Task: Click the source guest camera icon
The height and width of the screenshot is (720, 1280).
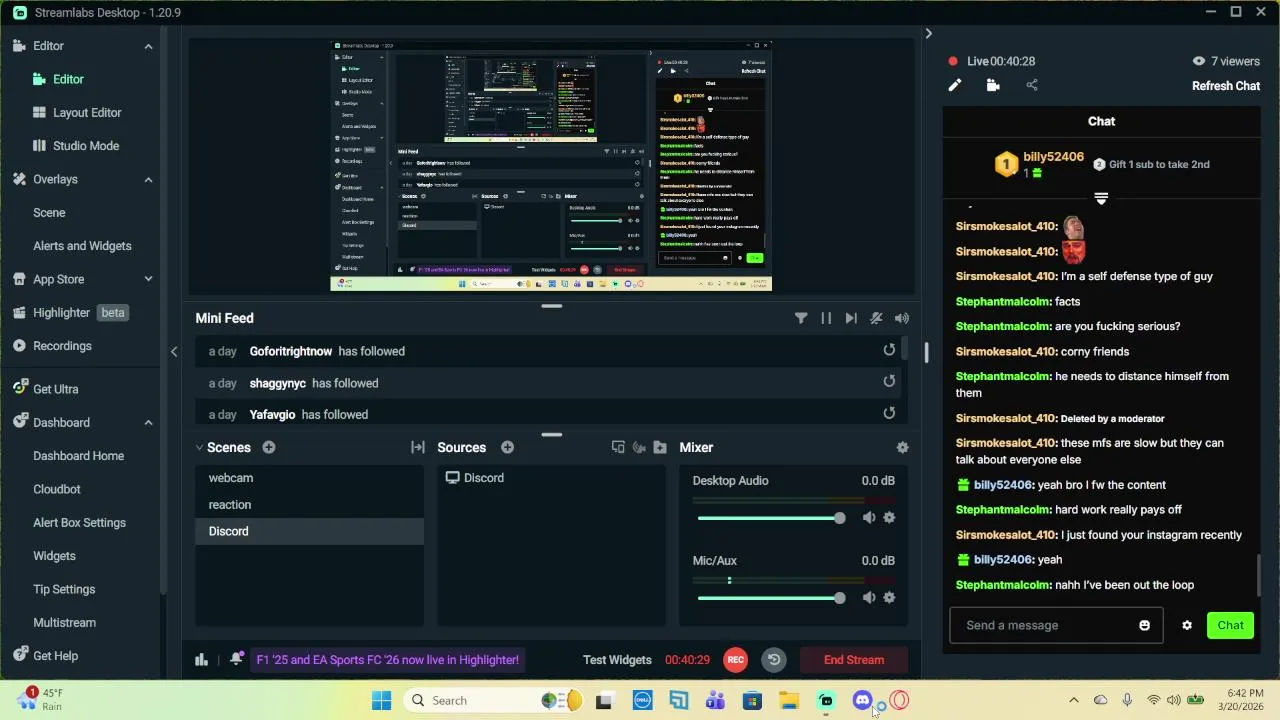Action: coord(639,447)
